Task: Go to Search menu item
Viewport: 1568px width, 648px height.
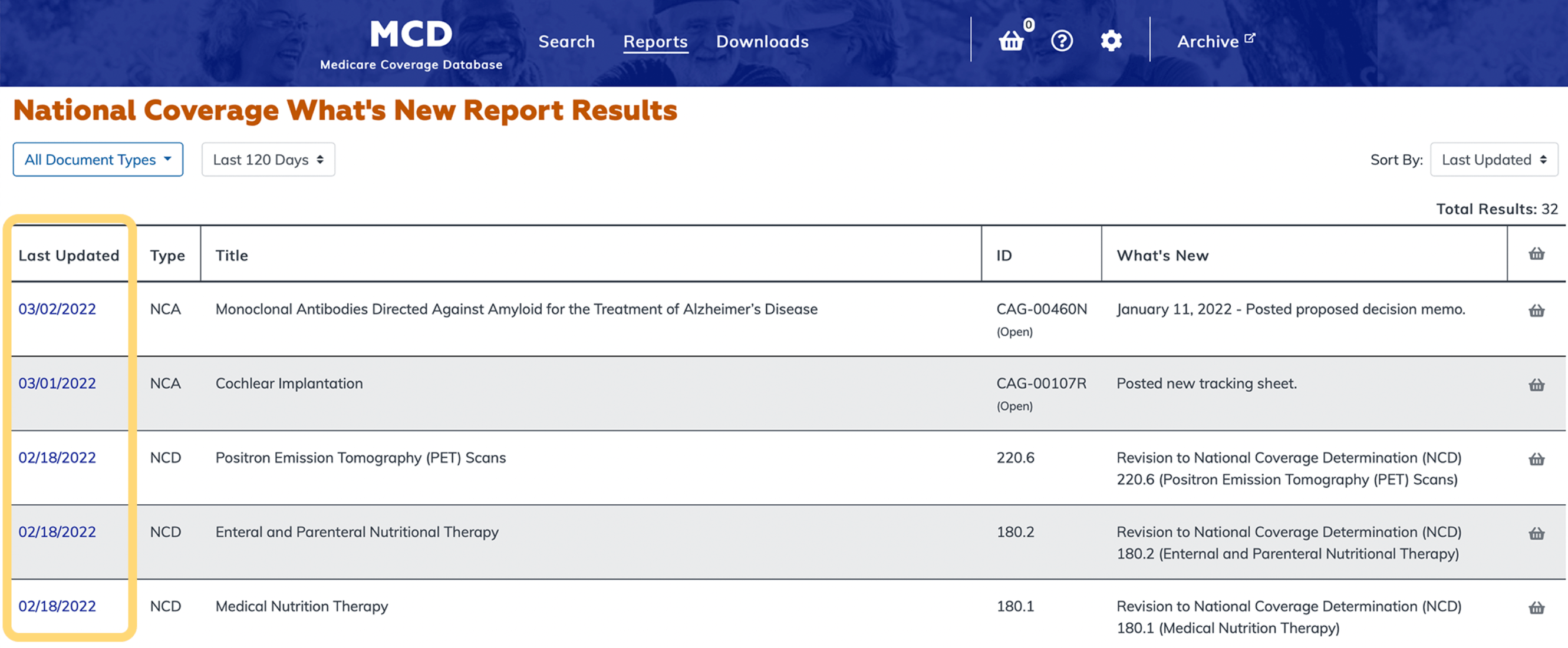Action: pos(566,41)
